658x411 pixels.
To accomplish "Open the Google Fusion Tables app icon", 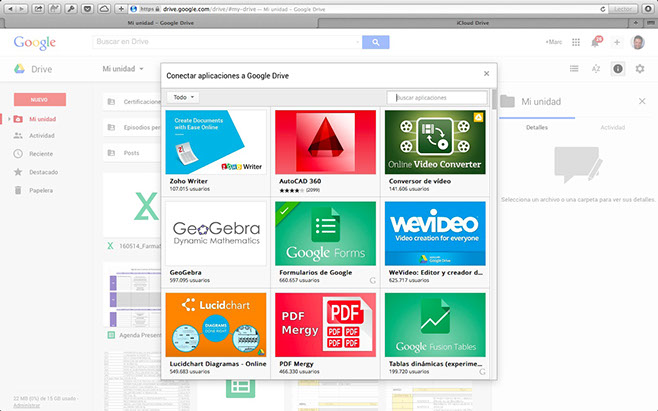I will point(435,325).
